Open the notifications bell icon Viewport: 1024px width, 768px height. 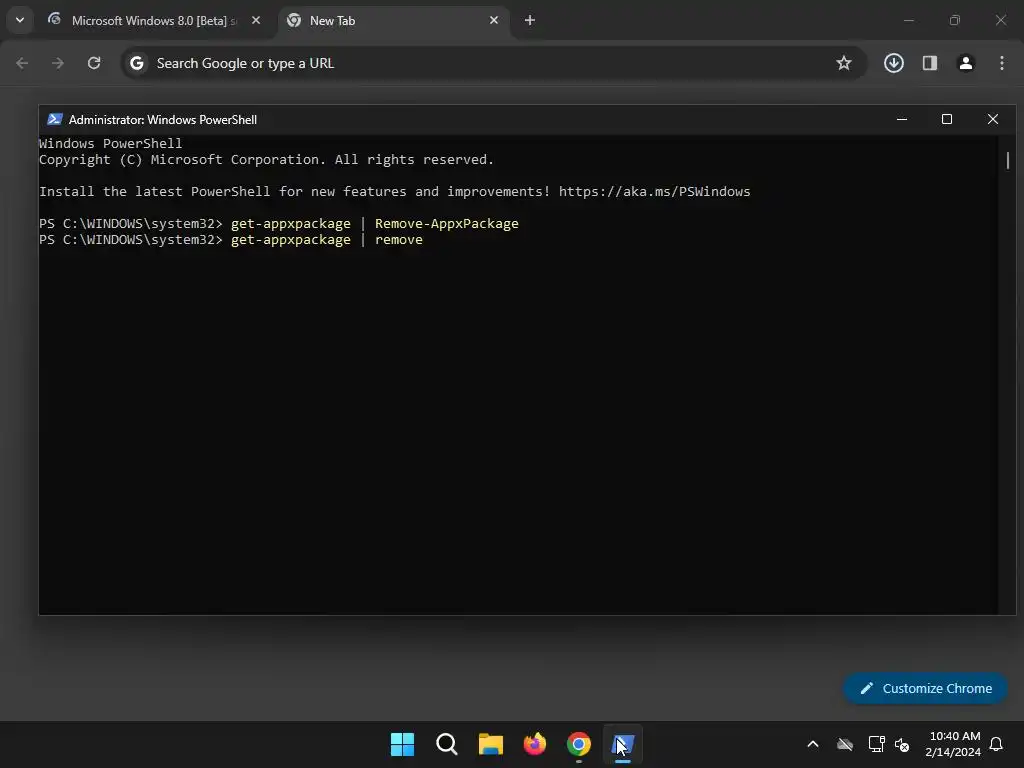(x=997, y=744)
